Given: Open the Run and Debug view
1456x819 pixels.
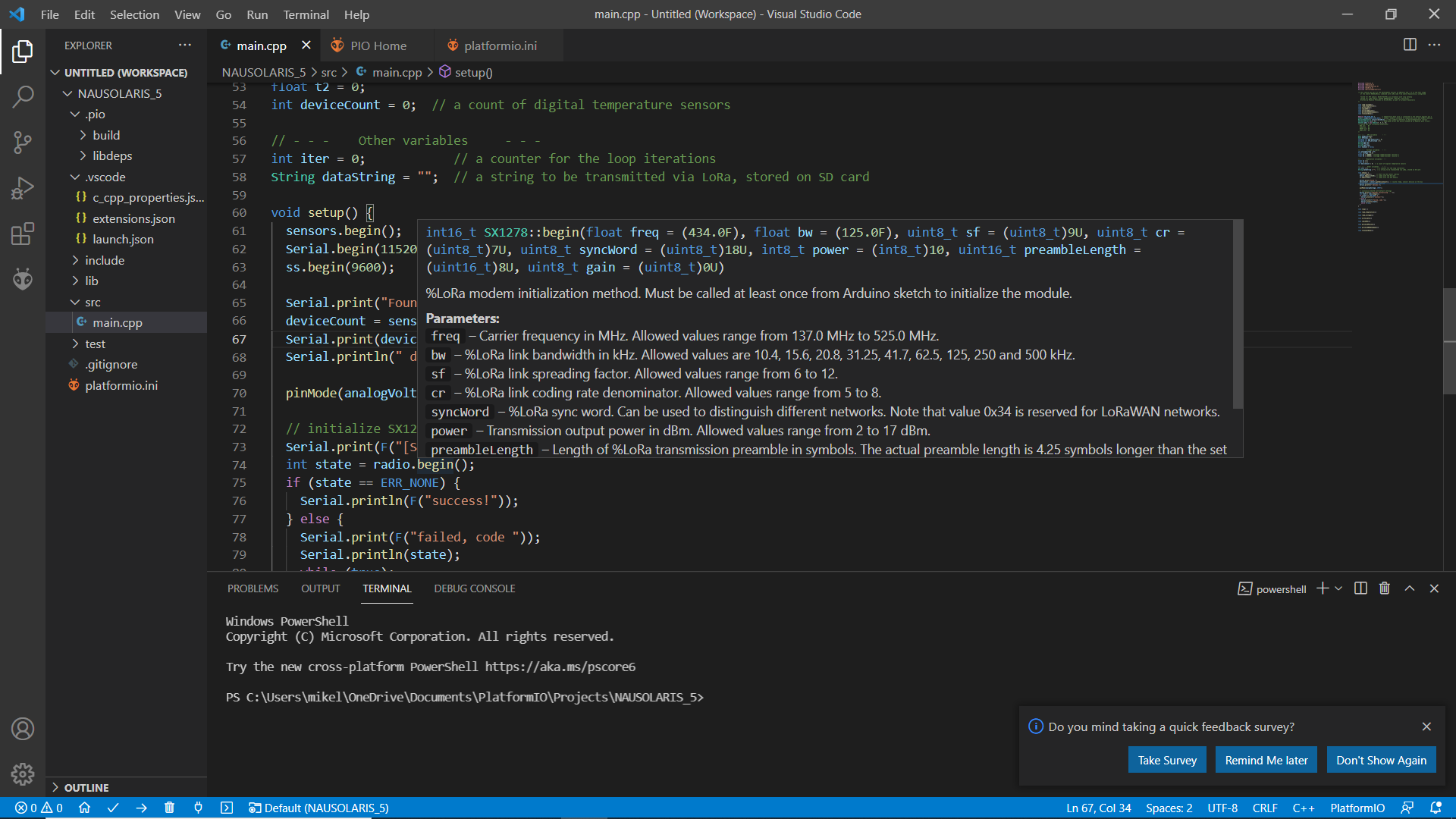Looking at the screenshot, I should click(23, 188).
